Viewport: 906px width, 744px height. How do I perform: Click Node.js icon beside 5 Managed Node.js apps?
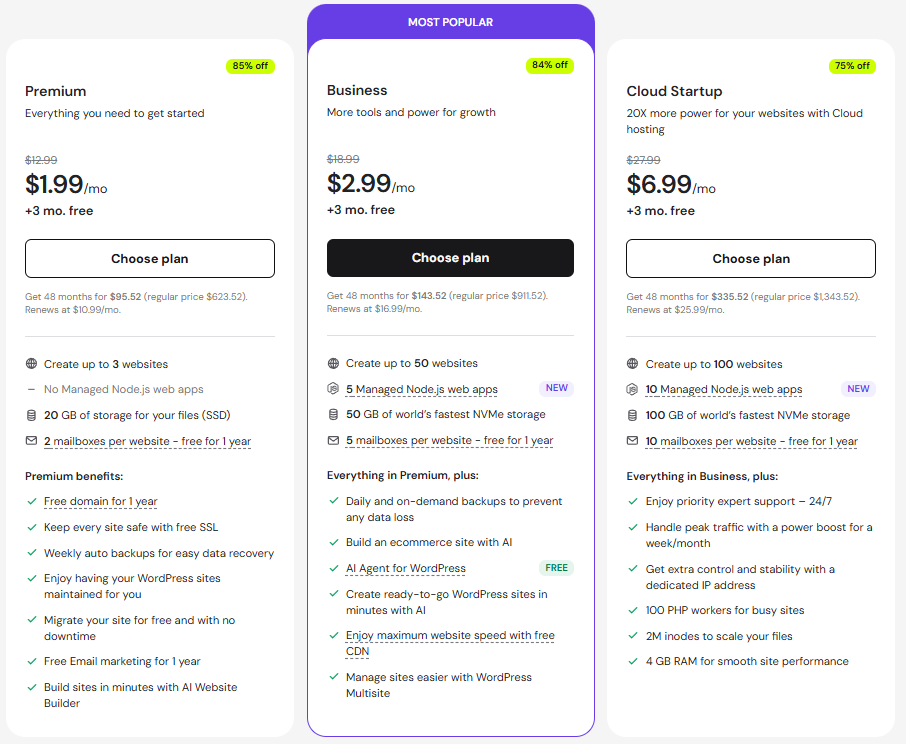[333, 389]
